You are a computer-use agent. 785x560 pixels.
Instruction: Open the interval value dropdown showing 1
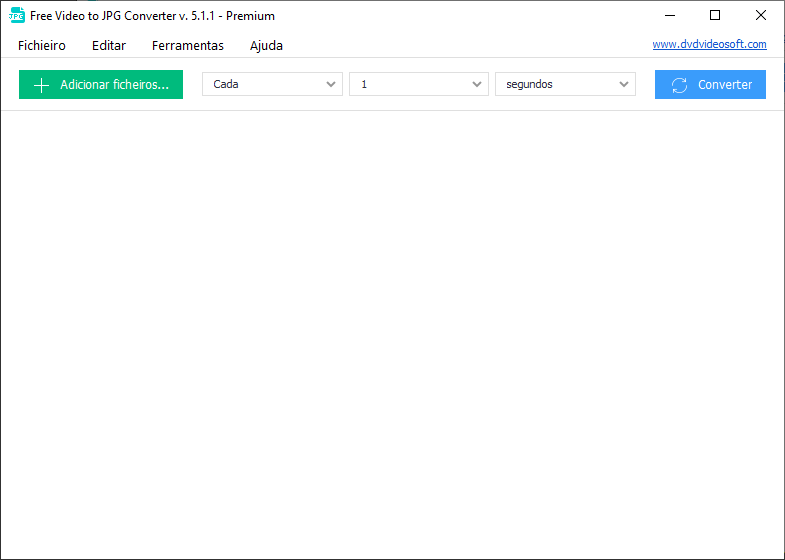click(419, 84)
